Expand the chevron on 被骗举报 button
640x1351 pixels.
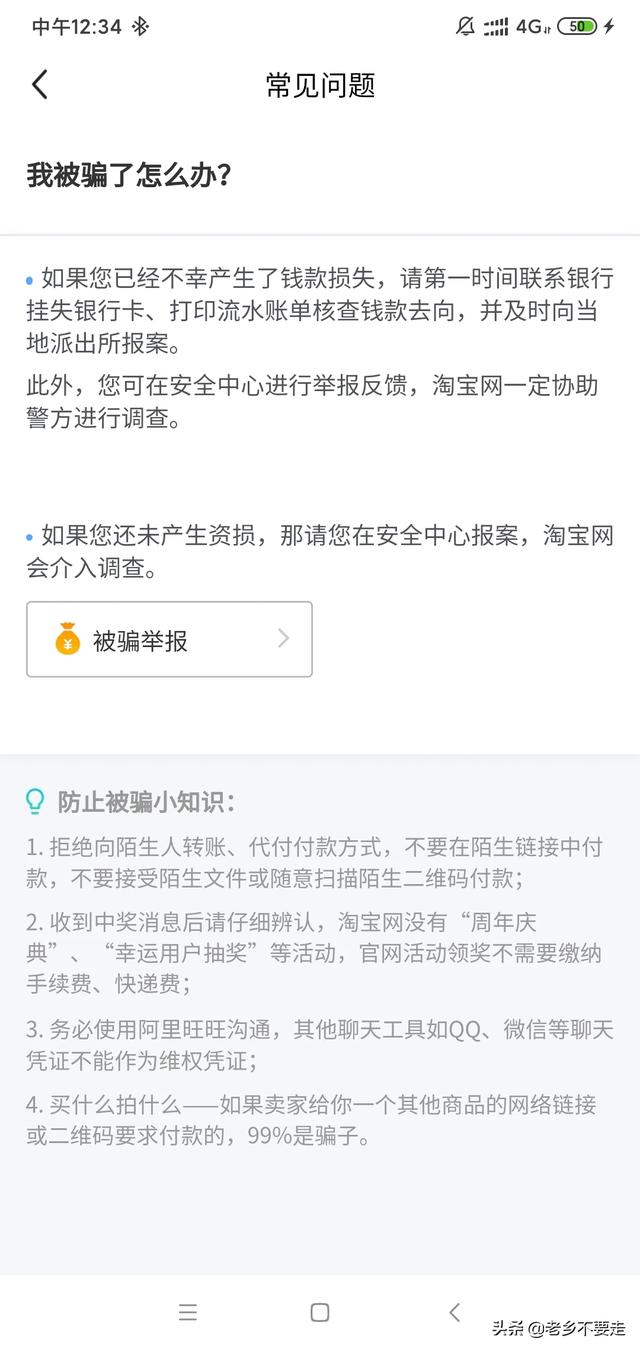pyautogui.click(x=283, y=638)
